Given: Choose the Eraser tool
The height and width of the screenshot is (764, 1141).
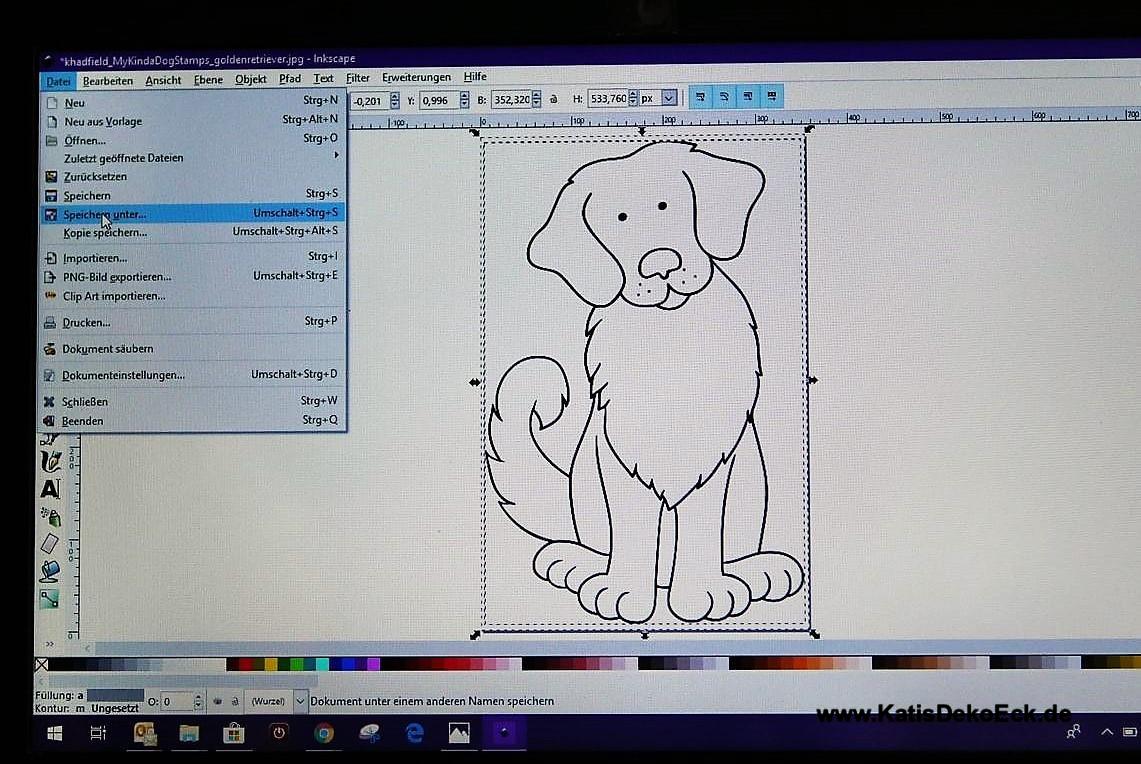Looking at the screenshot, I should click(x=50, y=544).
